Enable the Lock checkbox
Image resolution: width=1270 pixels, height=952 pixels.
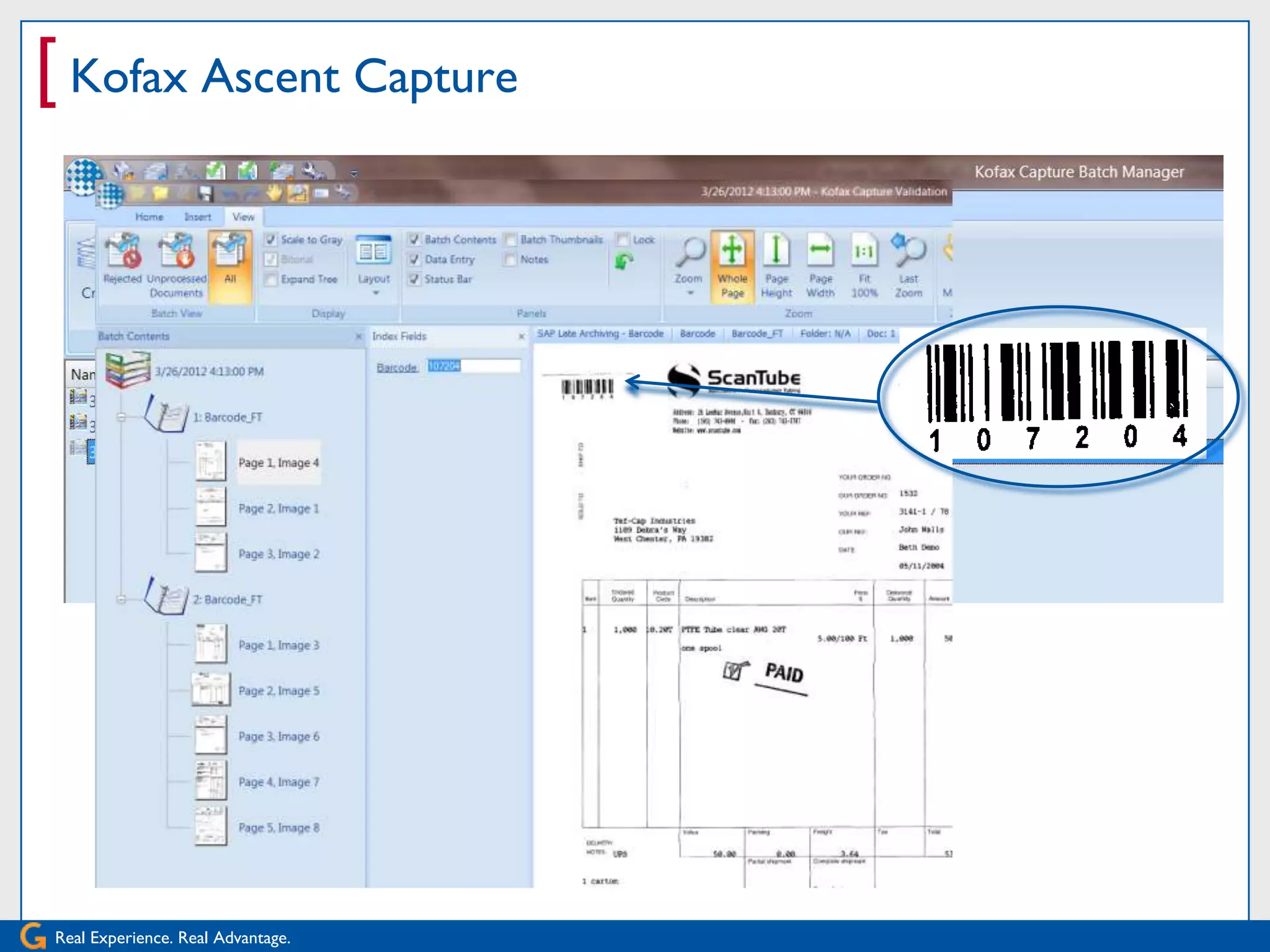pos(623,239)
